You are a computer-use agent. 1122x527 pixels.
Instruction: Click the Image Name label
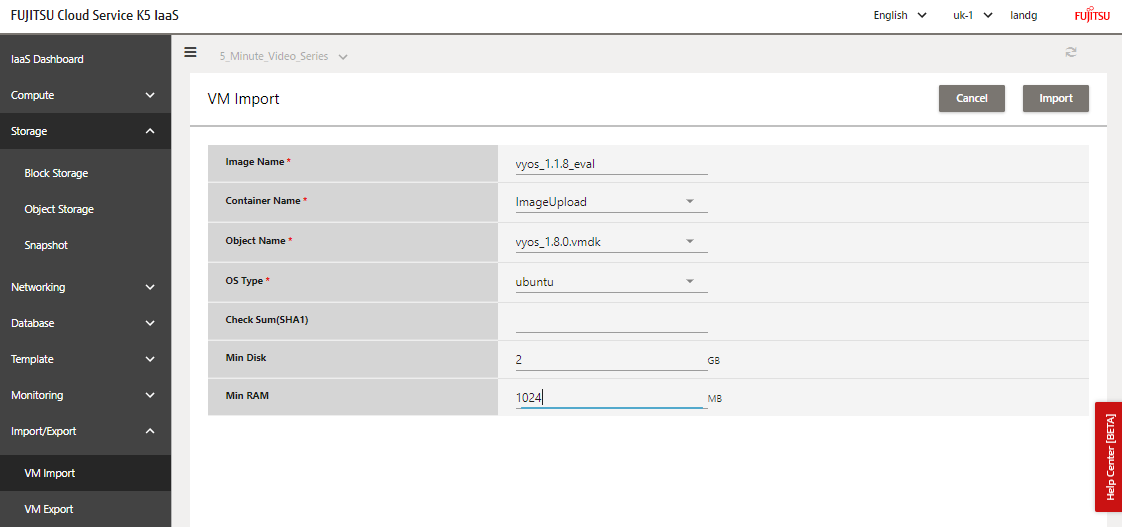click(x=255, y=162)
